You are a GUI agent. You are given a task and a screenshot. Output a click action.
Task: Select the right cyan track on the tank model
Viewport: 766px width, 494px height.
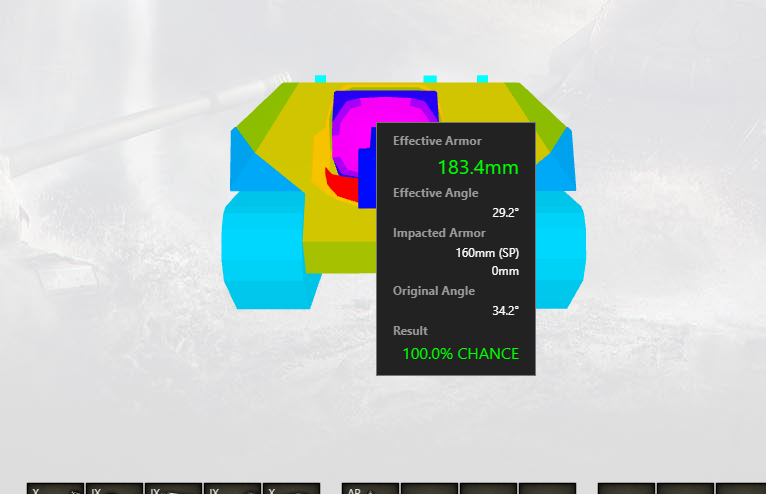(x=560, y=250)
